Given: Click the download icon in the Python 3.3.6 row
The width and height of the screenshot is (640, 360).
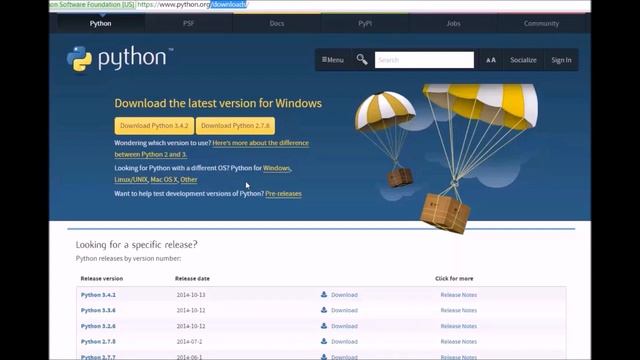Looking at the screenshot, I should (324, 310).
